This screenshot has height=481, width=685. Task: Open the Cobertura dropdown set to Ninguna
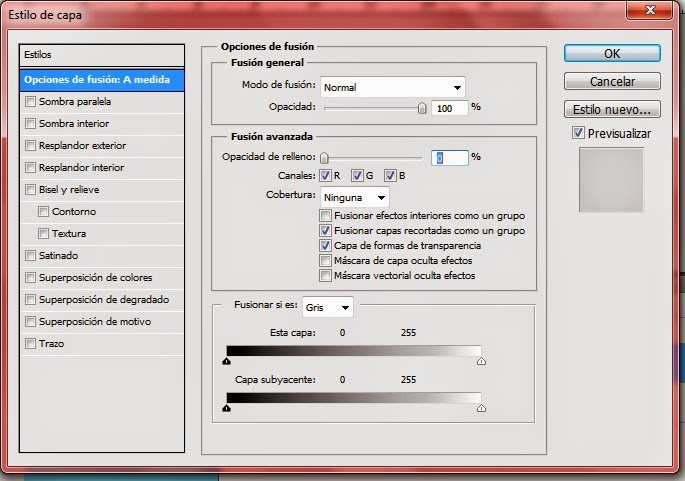pos(354,197)
